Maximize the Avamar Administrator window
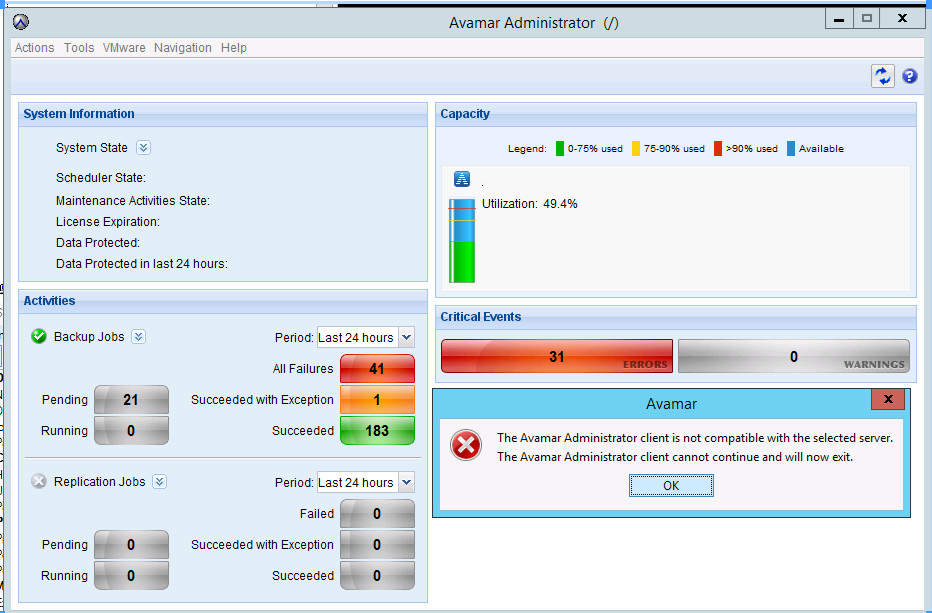 (867, 19)
